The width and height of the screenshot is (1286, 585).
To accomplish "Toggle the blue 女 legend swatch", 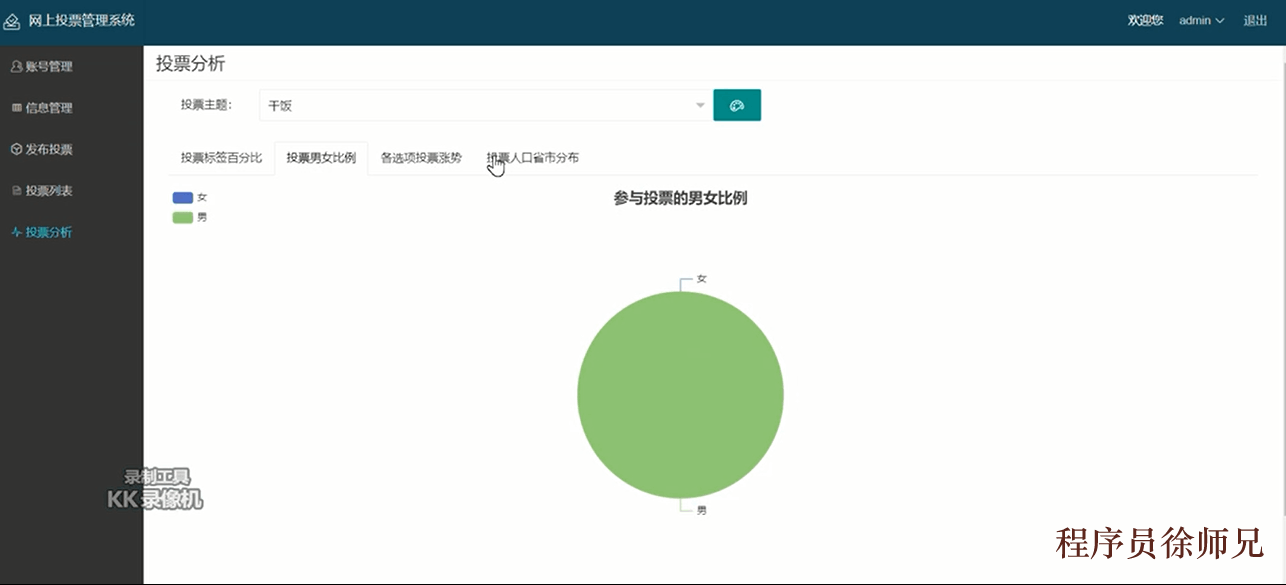I will [x=183, y=198].
